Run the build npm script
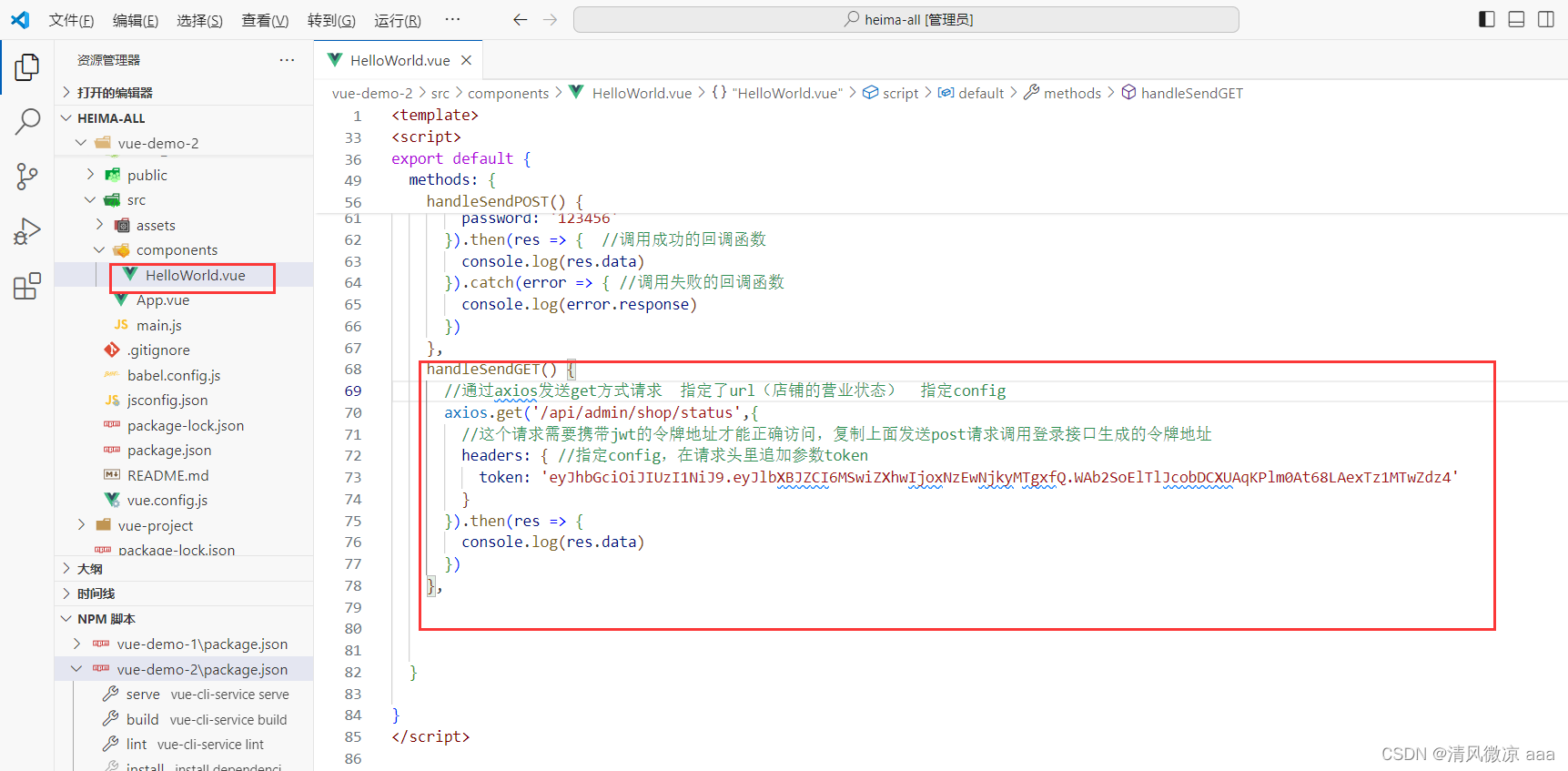The height and width of the screenshot is (771, 1568). [184, 719]
